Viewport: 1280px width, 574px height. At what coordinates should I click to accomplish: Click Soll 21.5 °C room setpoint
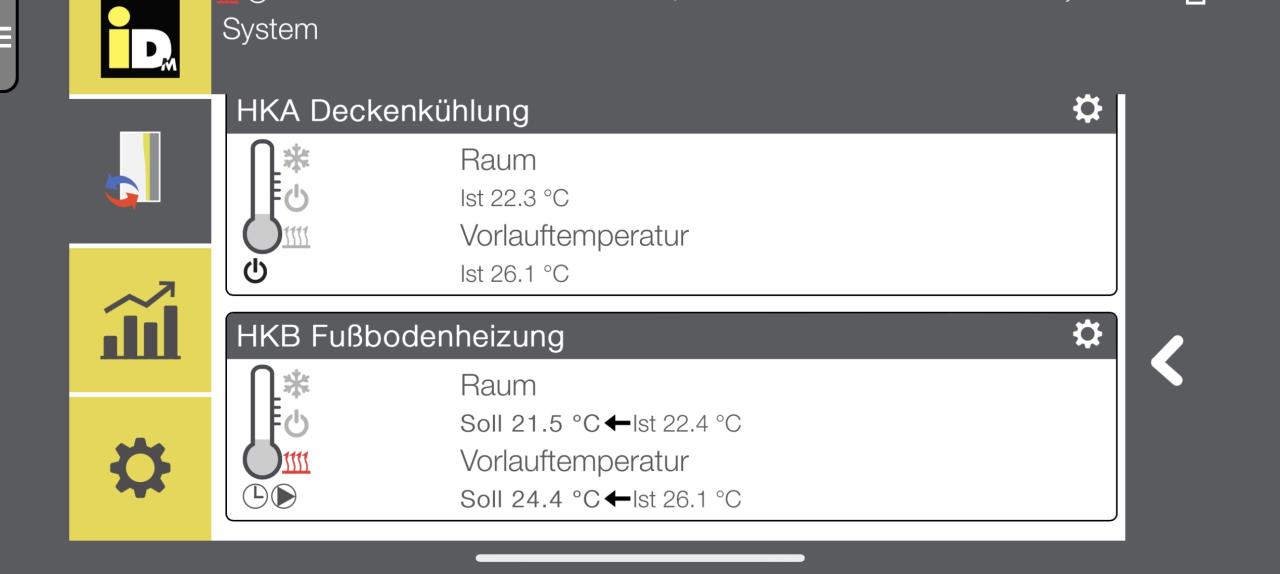[530, 423]
